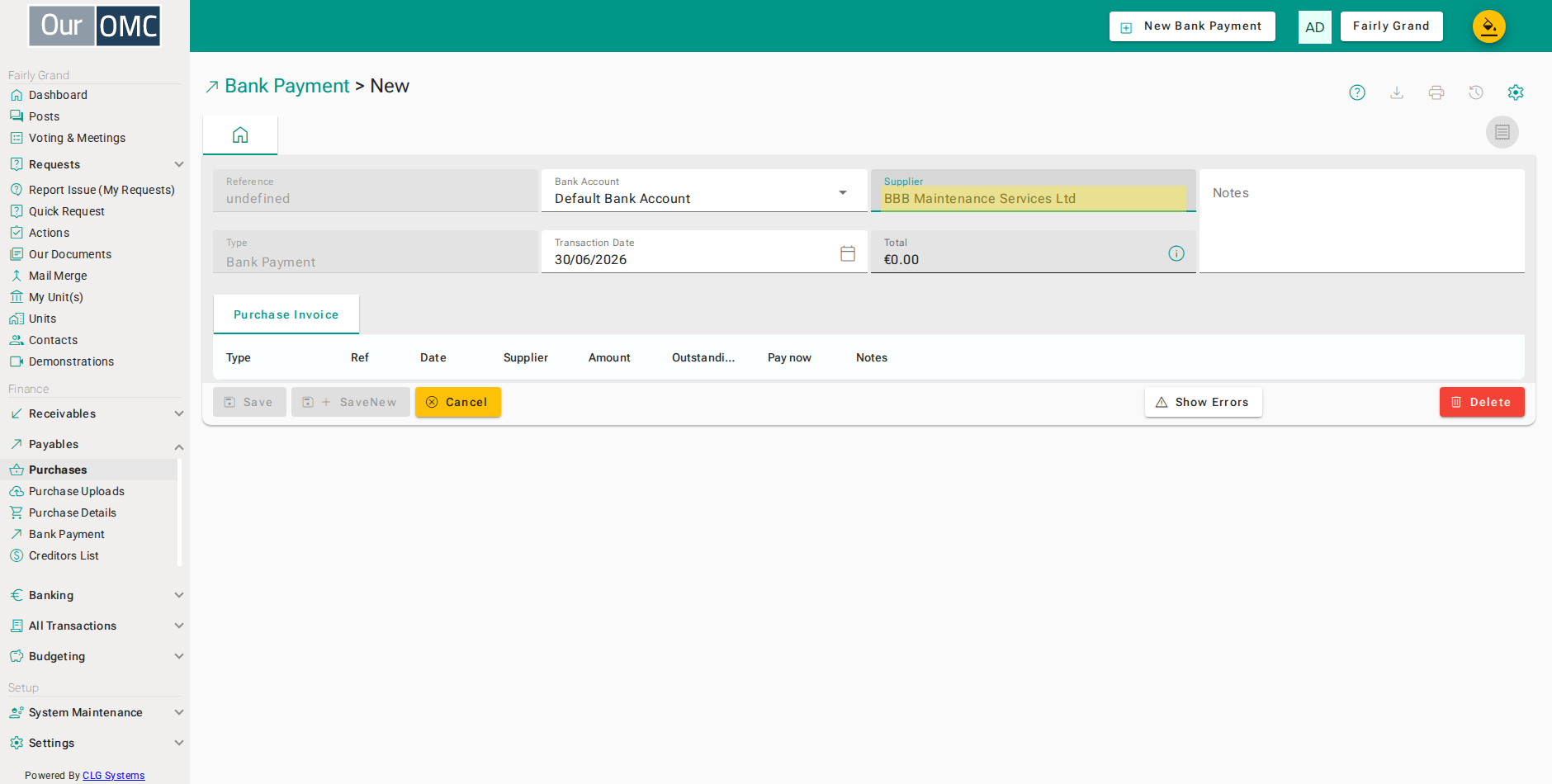Open the help question mark icon

point(1357,92)
